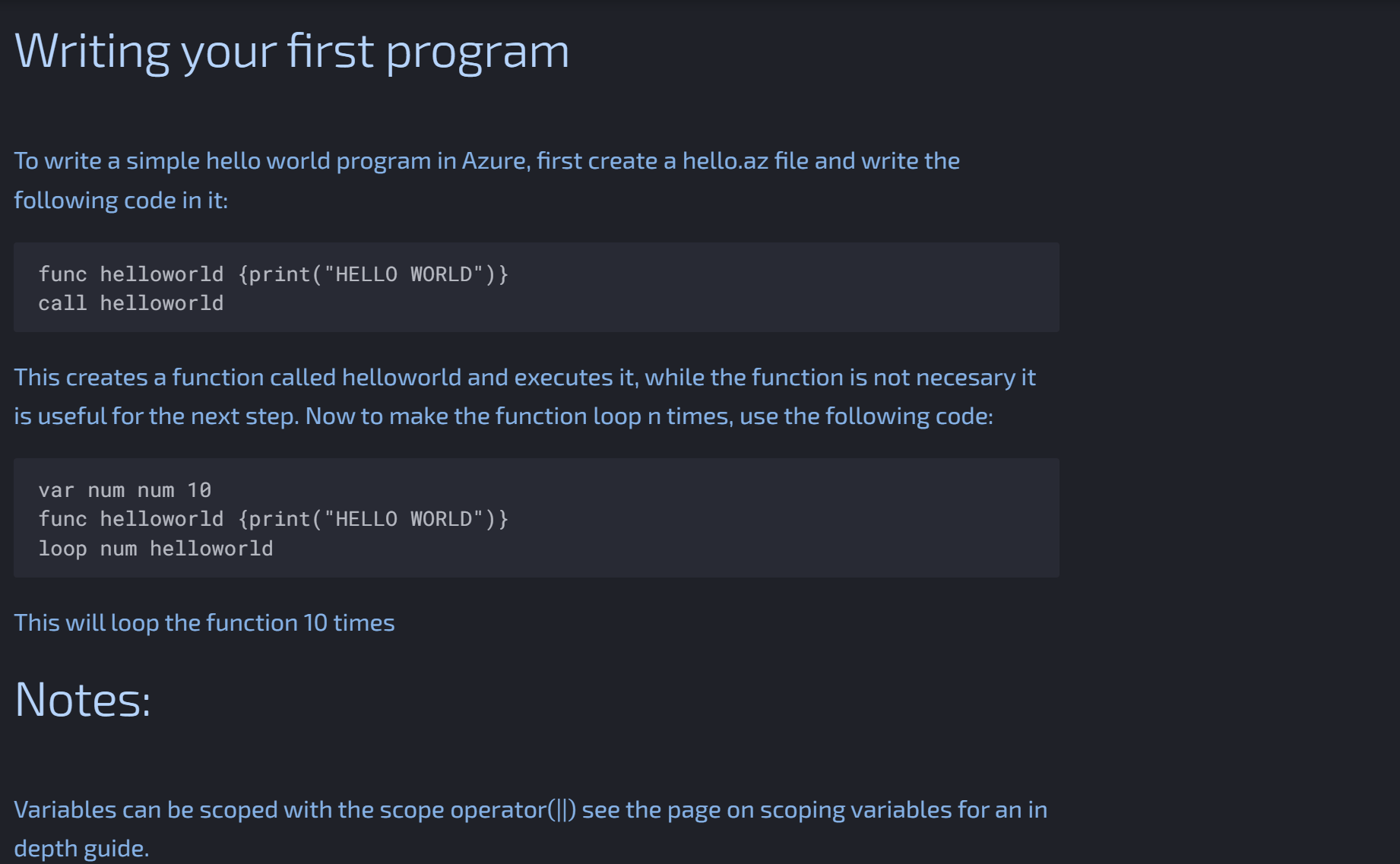1400x864 pixels.
Task: Click "This will loop the function 10 times"
Action: coord(204,623)
